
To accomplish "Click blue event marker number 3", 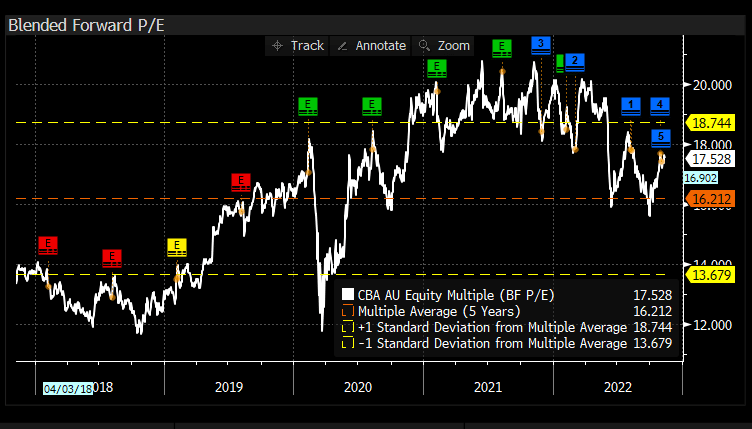I will coord(540,44).
